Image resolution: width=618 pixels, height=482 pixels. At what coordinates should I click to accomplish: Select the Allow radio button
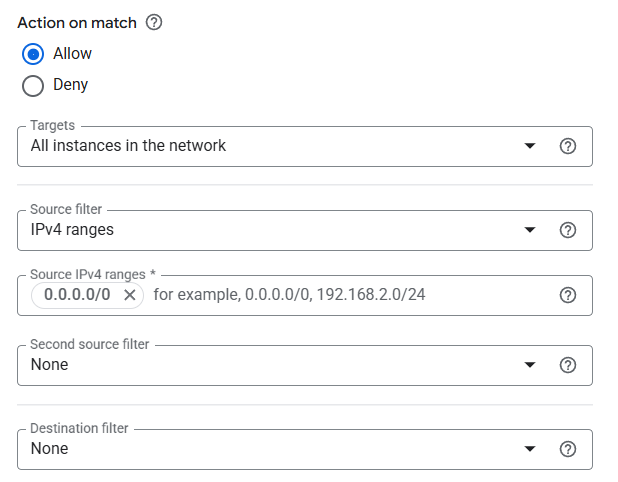click(x=33, y=54)
